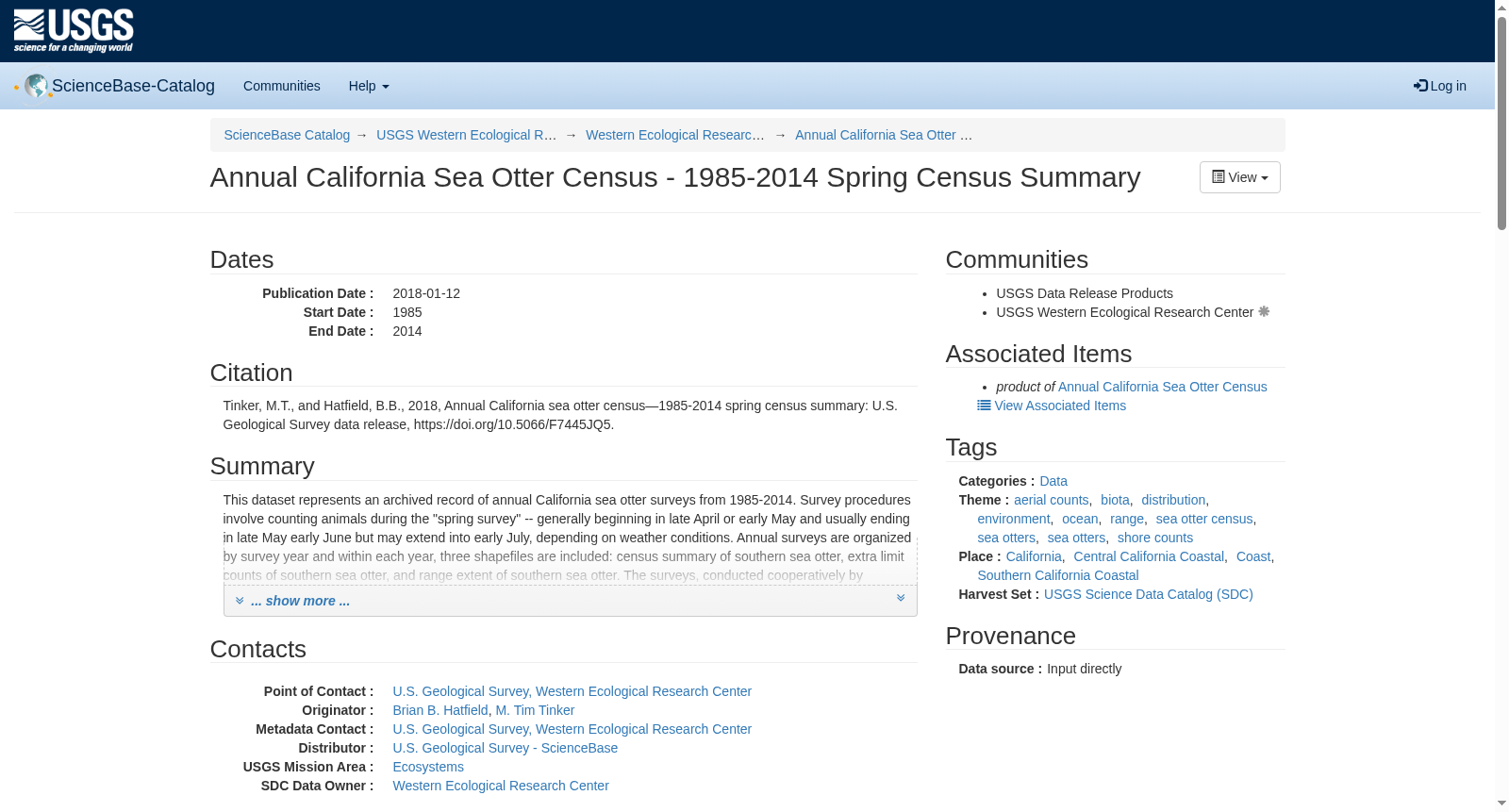Click the USGS logo in header

[x=74, y=31]
